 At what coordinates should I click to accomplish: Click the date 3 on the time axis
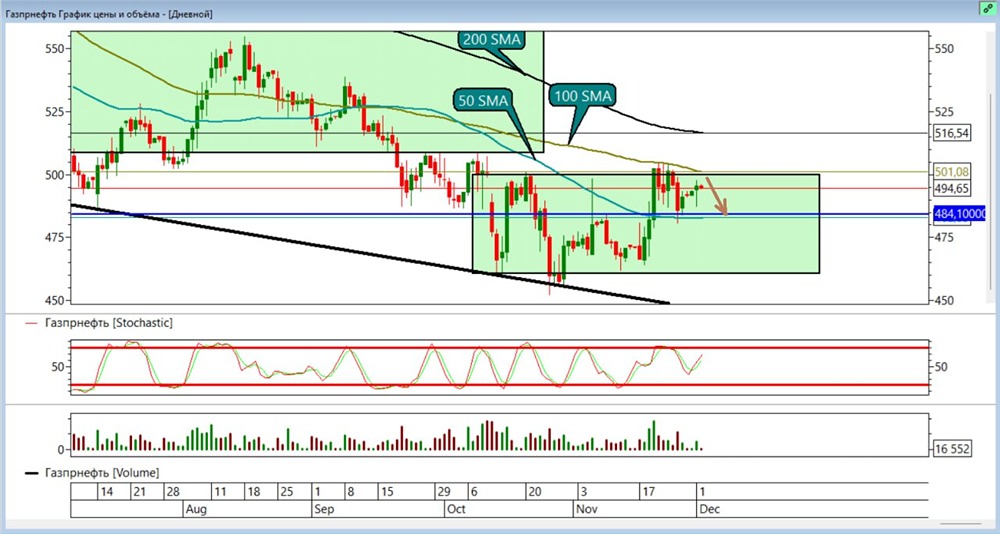point(583,492)
